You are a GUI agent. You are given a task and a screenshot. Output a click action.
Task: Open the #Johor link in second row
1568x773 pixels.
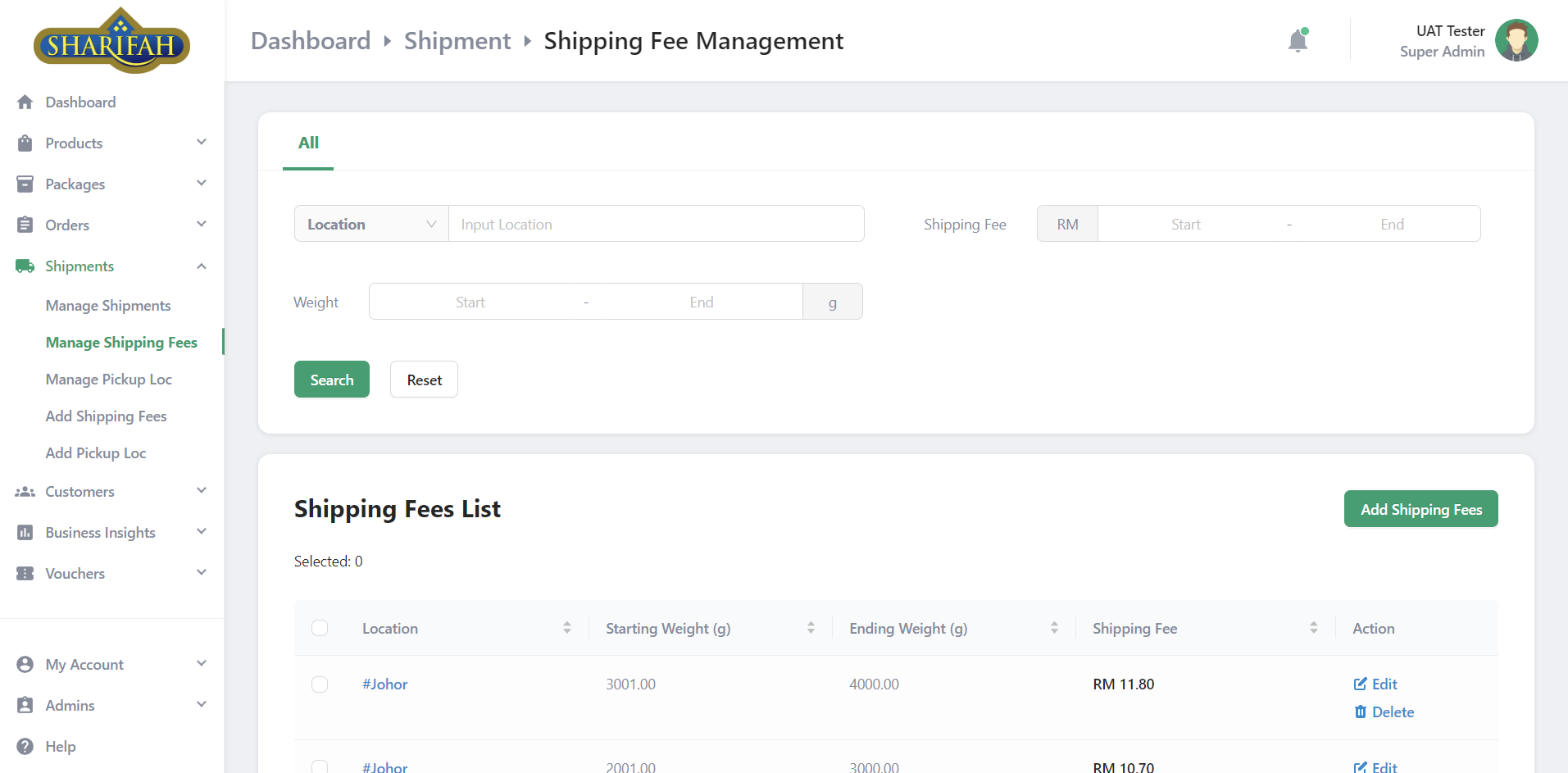click(385, 767)
